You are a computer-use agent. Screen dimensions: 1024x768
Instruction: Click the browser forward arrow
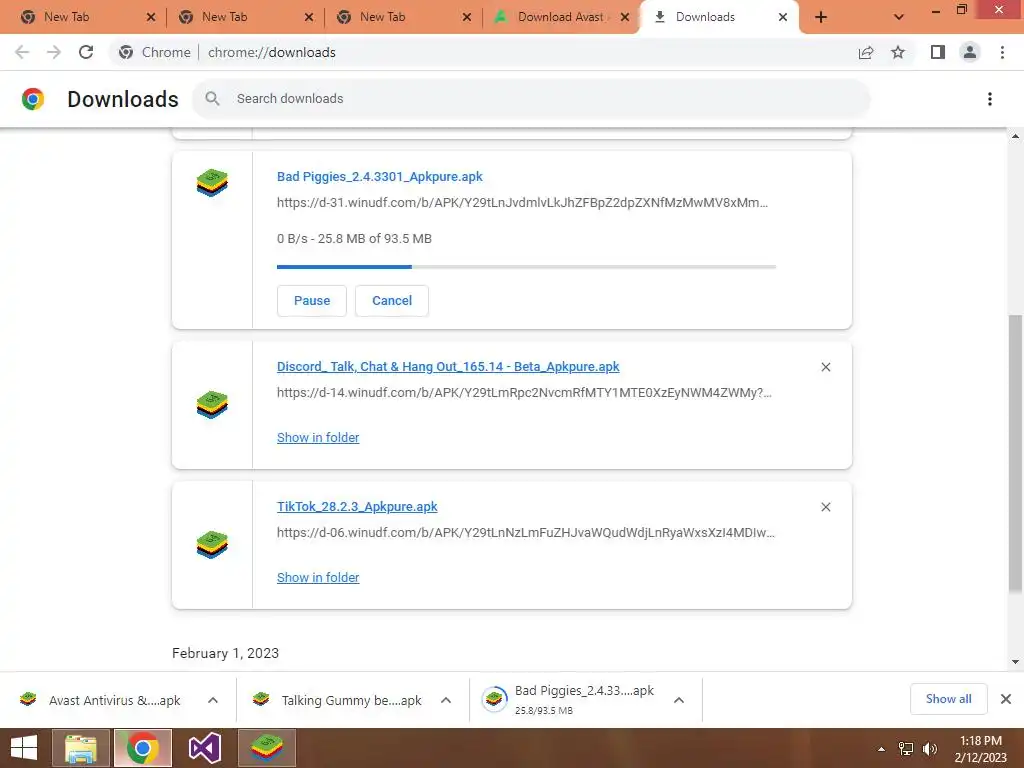pyautogui.click(x=54, y=52)
